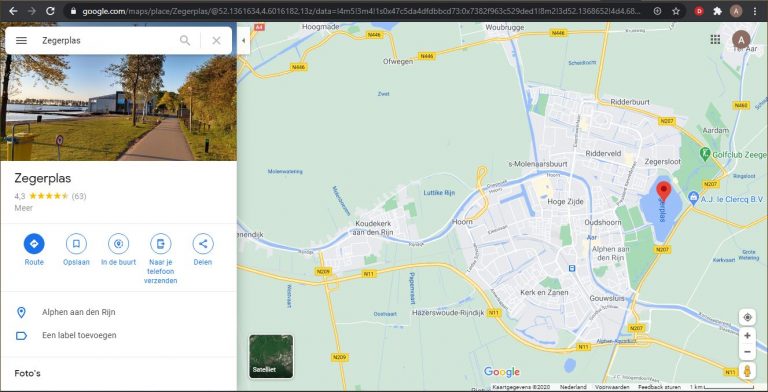
Task: Save place with Opslaan button
Action: (76, 244)
